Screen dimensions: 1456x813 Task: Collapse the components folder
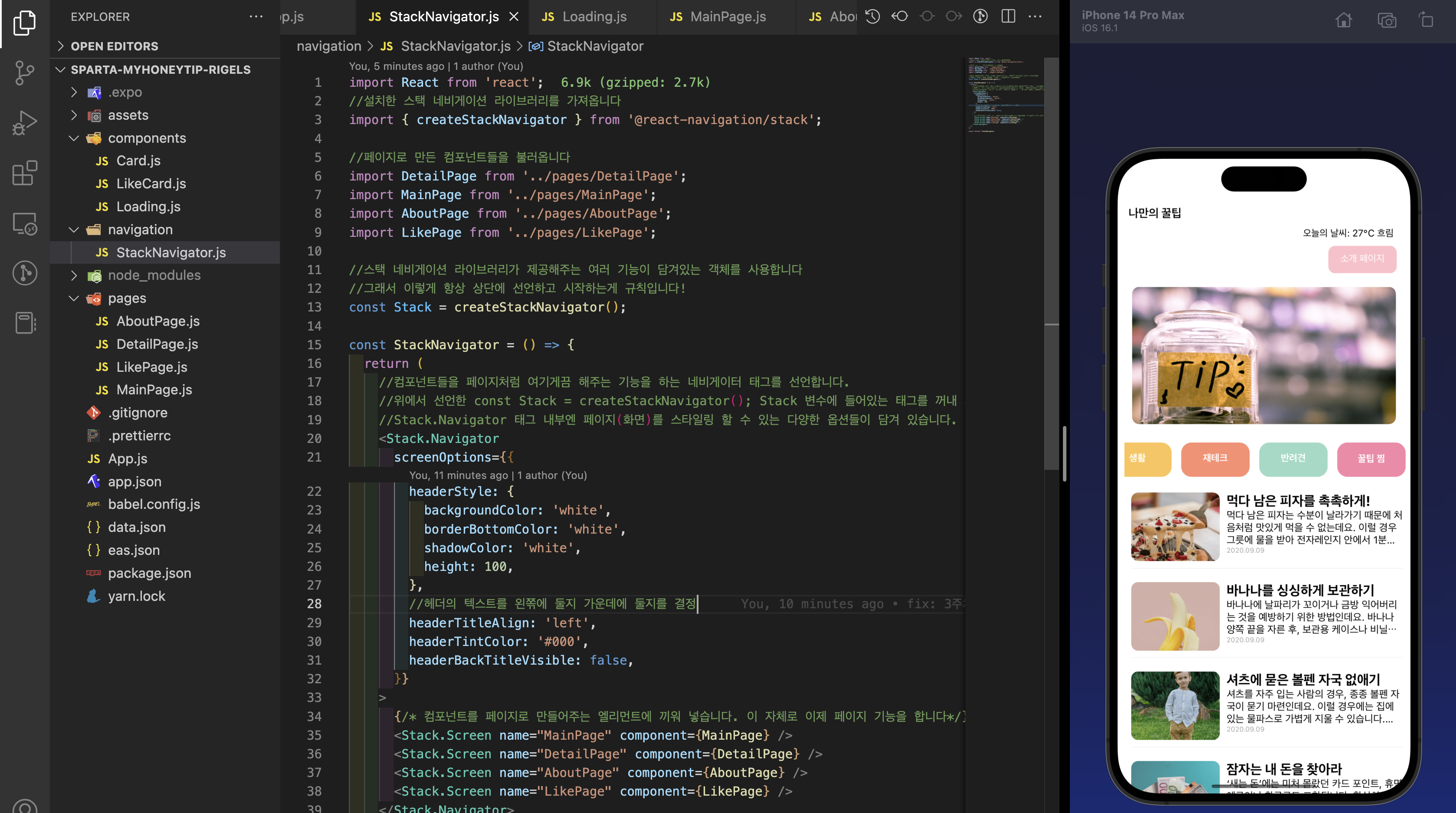(x=73, y=138)
